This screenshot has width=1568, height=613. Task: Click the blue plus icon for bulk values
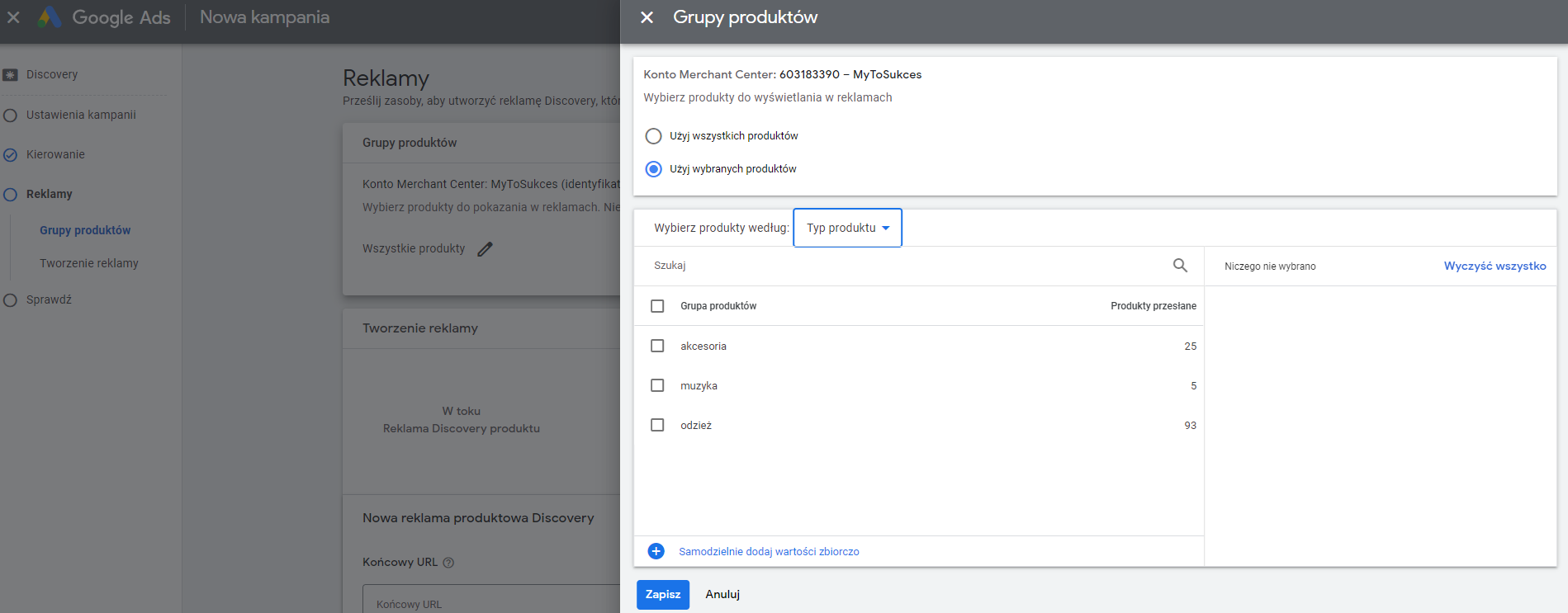coord(656,551)
